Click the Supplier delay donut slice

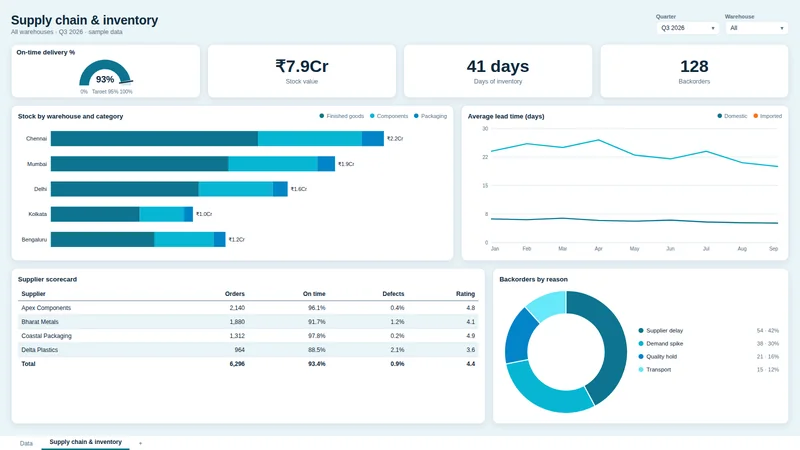coord(614,347)
